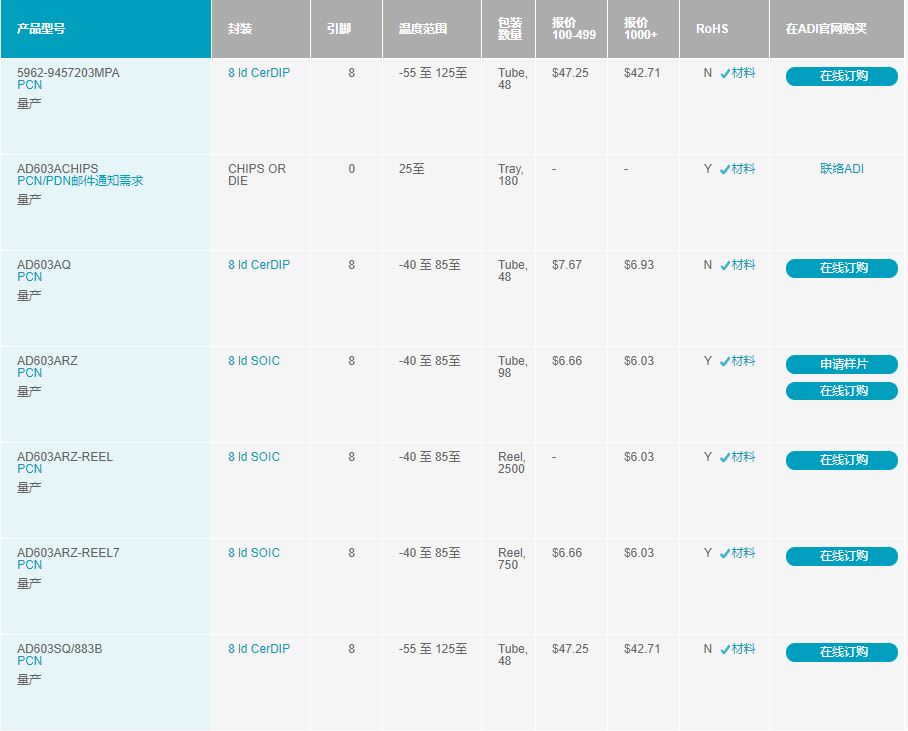Open the 材料 checkmark link for AD603SQ/883B
Viewport: 908px width, 731px height.
[x=738, y=649]
